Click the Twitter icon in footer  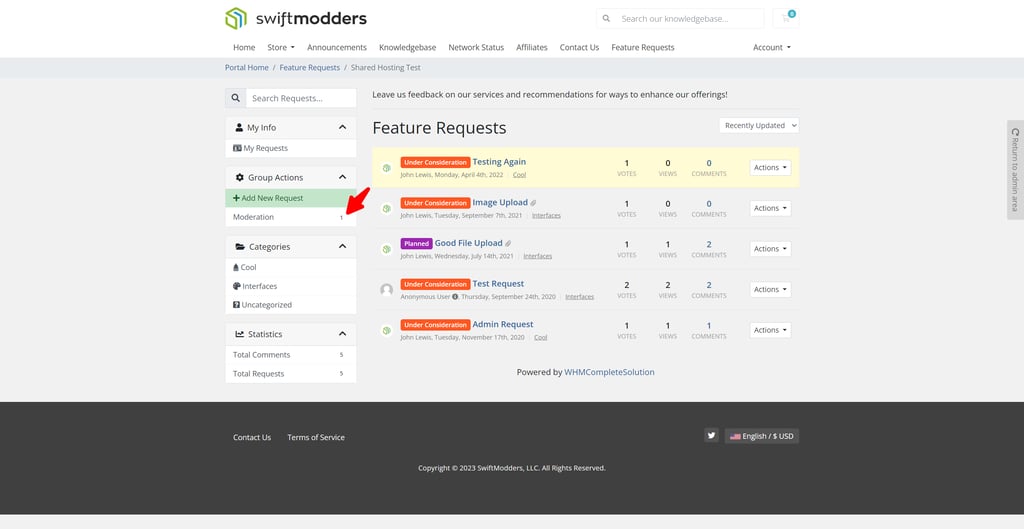(711, 436)
